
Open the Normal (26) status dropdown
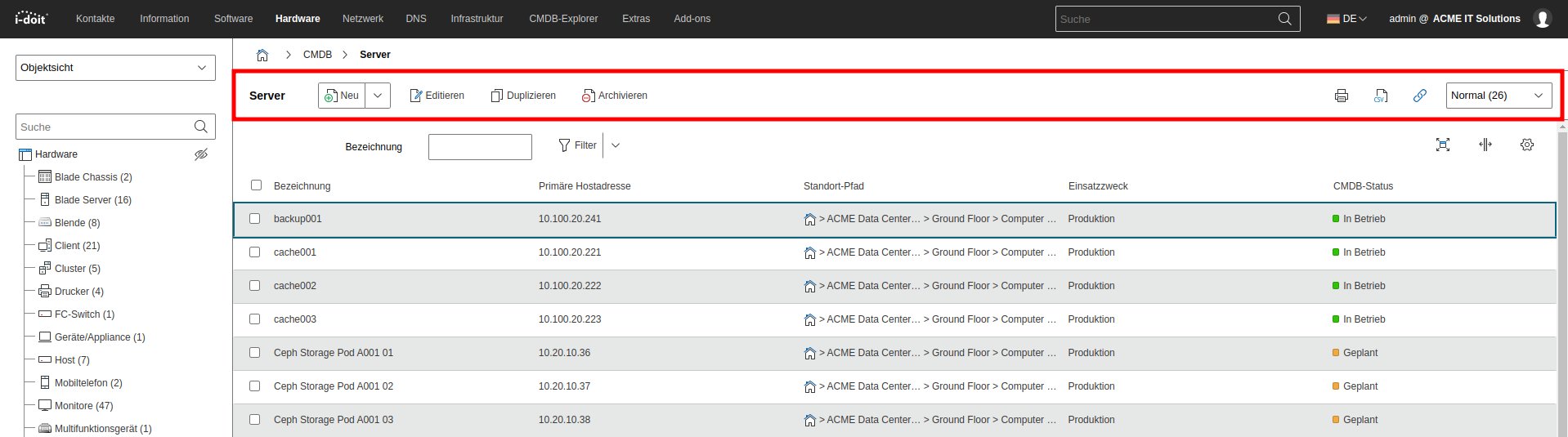click(x=1499, y=96)
